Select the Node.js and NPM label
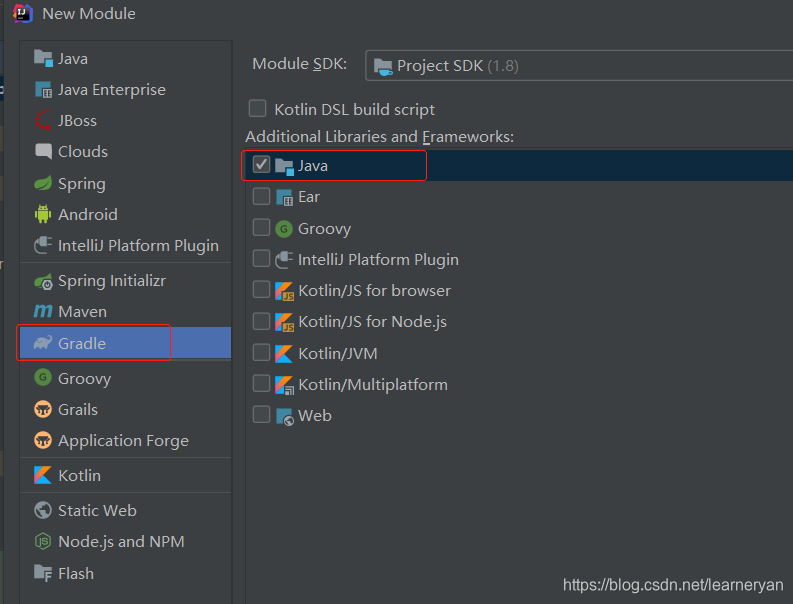 tap(121, 542)
